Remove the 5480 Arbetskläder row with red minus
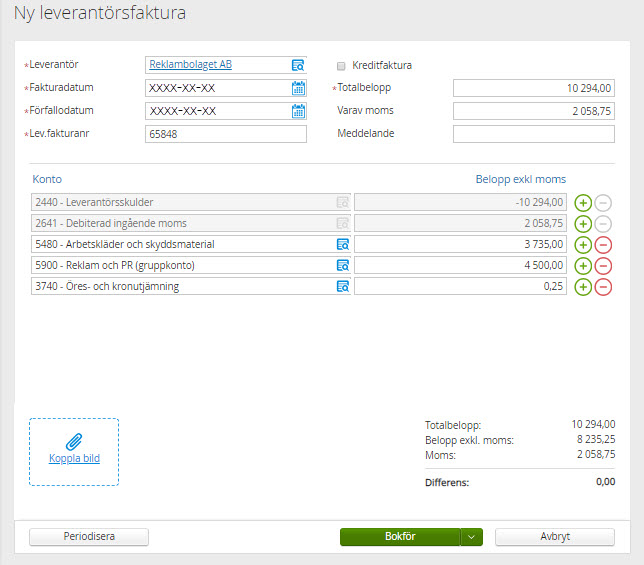The image size is (644, 565). [x=603, y=245]
